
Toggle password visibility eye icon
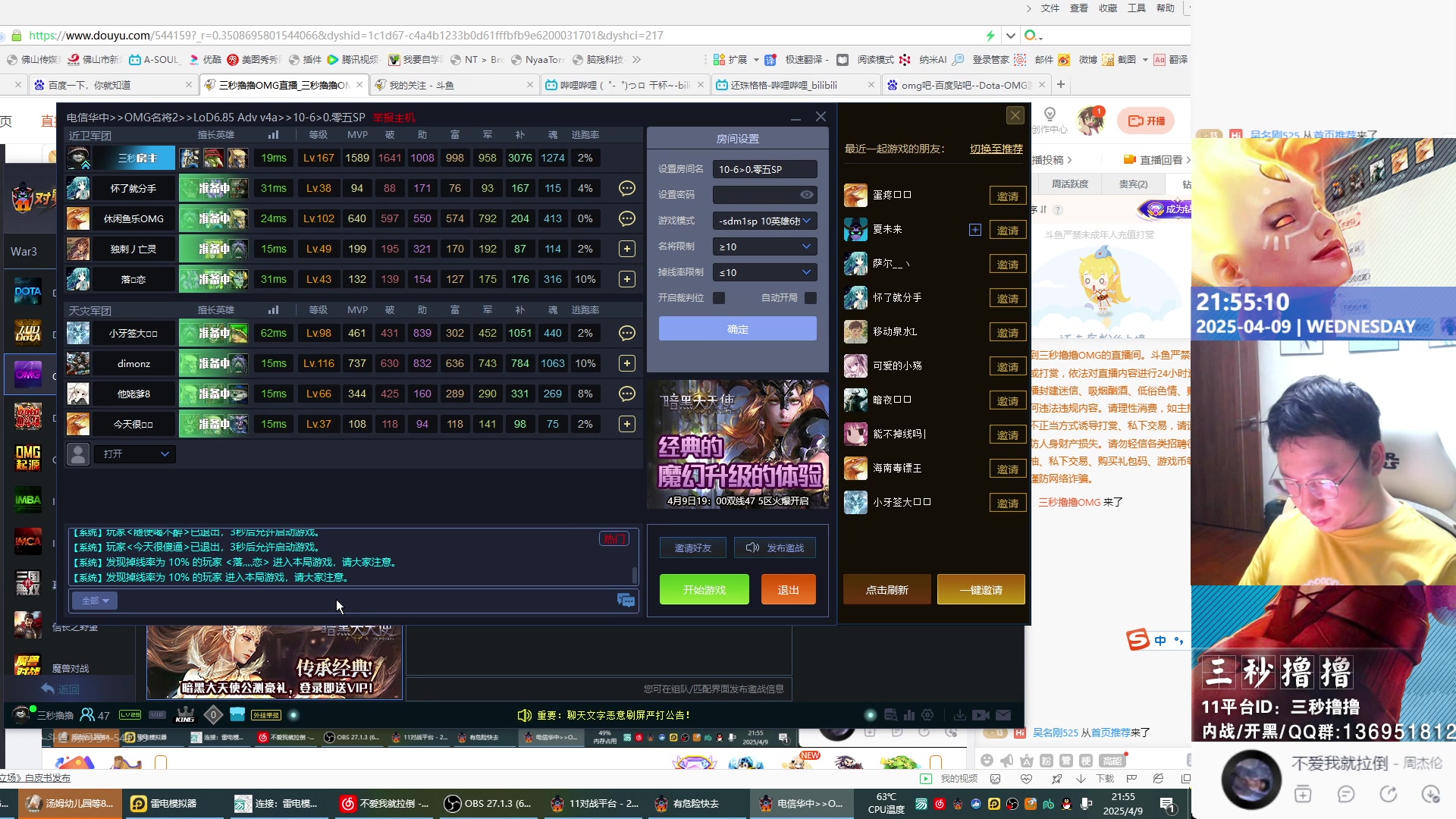[807, 195]
